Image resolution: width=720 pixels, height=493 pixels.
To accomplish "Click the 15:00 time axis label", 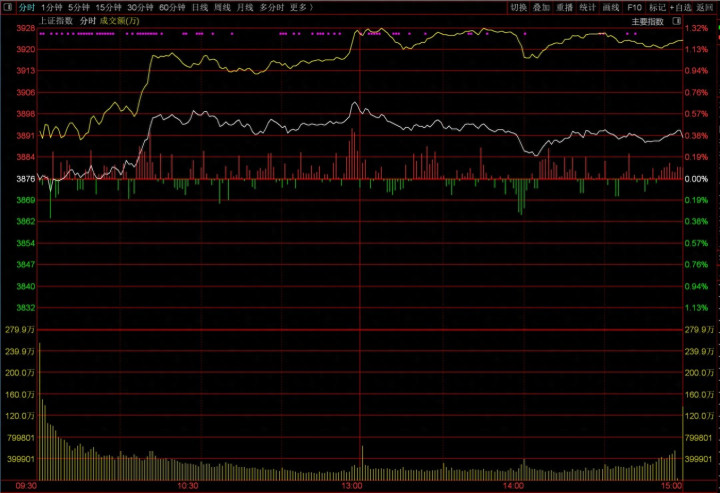I will pyautogui.click(x=672, y=486).
